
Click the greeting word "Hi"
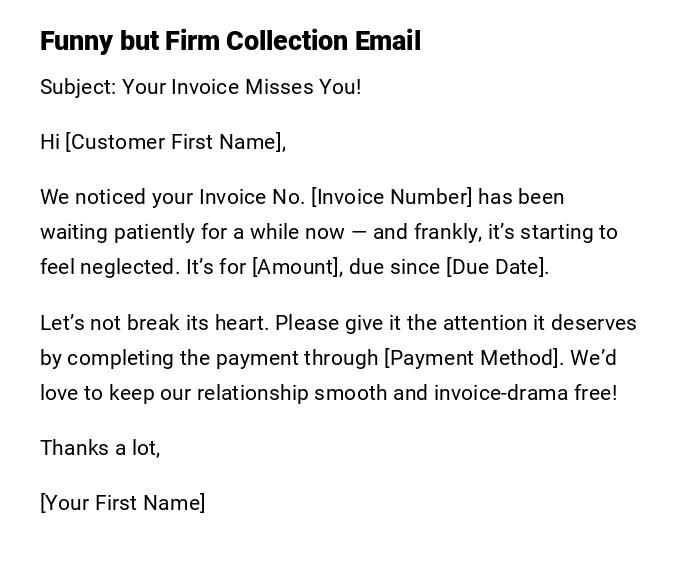tap(50, 142)
